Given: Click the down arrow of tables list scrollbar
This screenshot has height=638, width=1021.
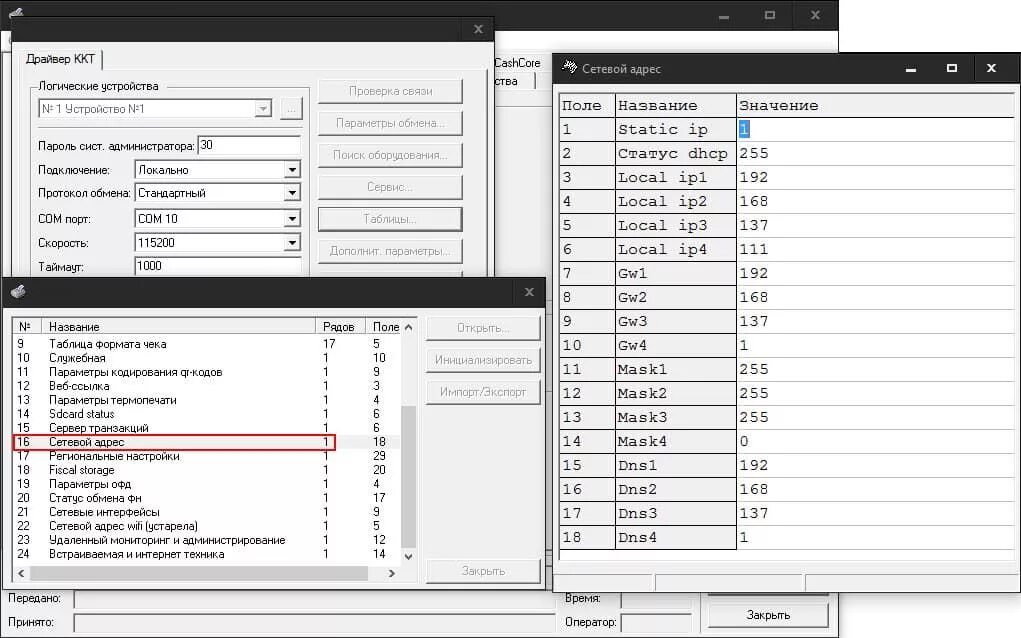Looking at the screenshot, I should pos(408,557).
